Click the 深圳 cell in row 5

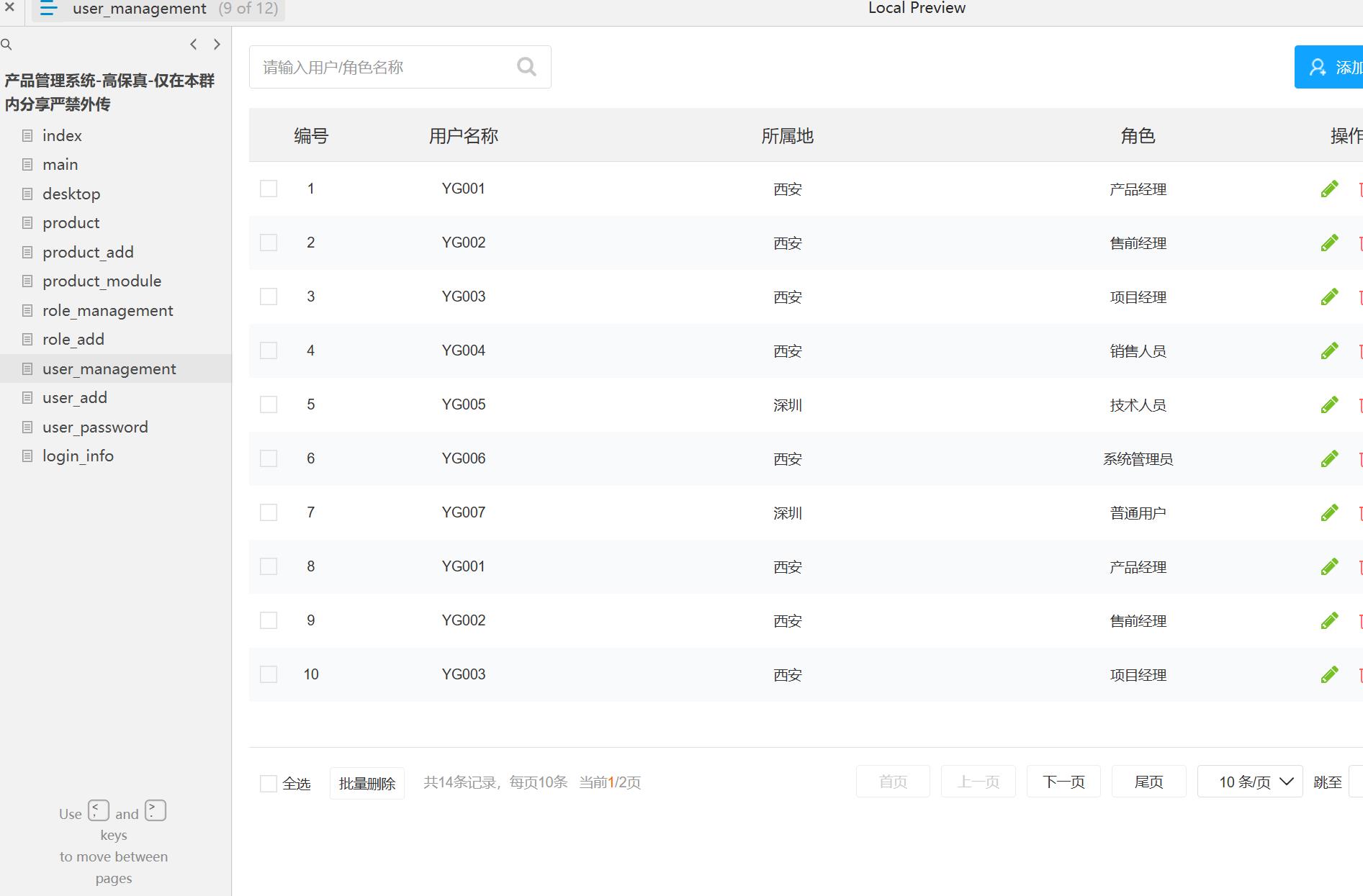(788, 404)
